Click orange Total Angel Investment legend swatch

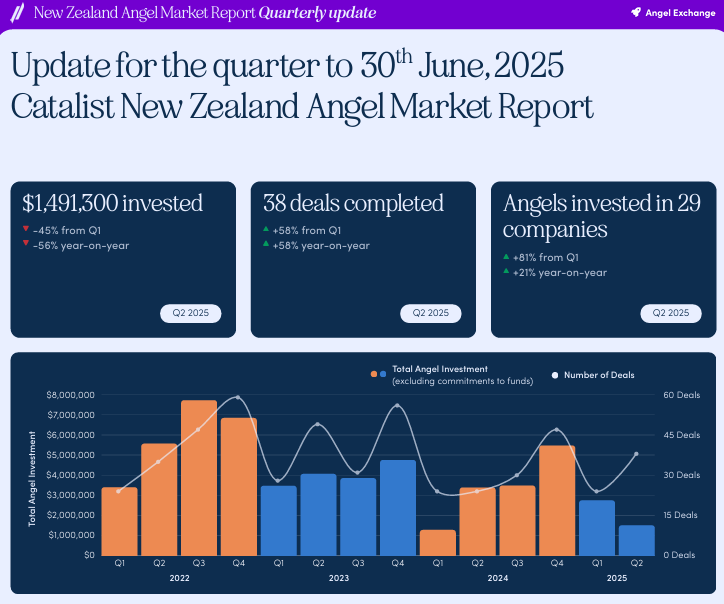click(374, 374)
